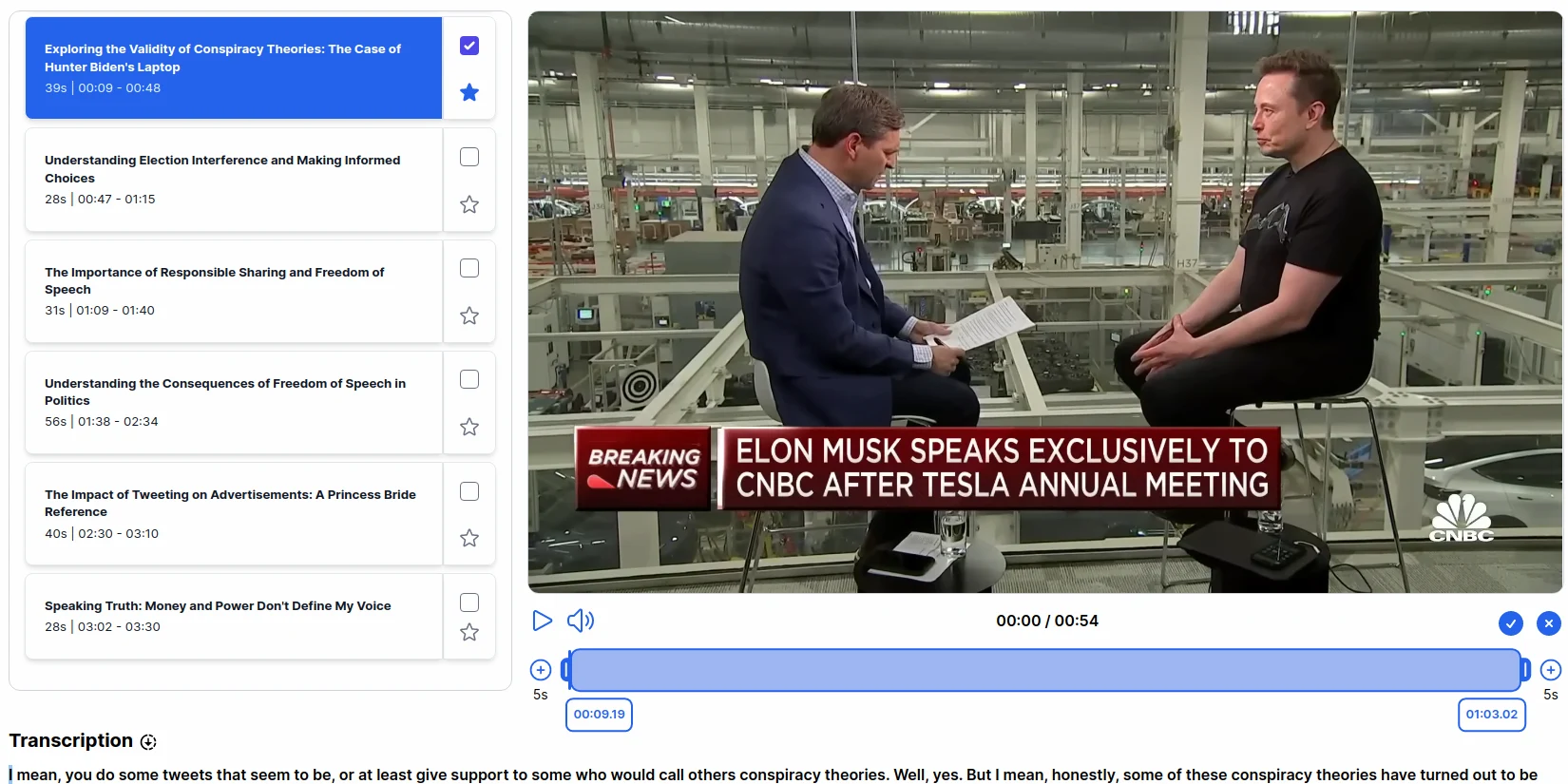Edit the 00:09.19 start time field
Screen dimensions: 1568x784
pos(599,715)
